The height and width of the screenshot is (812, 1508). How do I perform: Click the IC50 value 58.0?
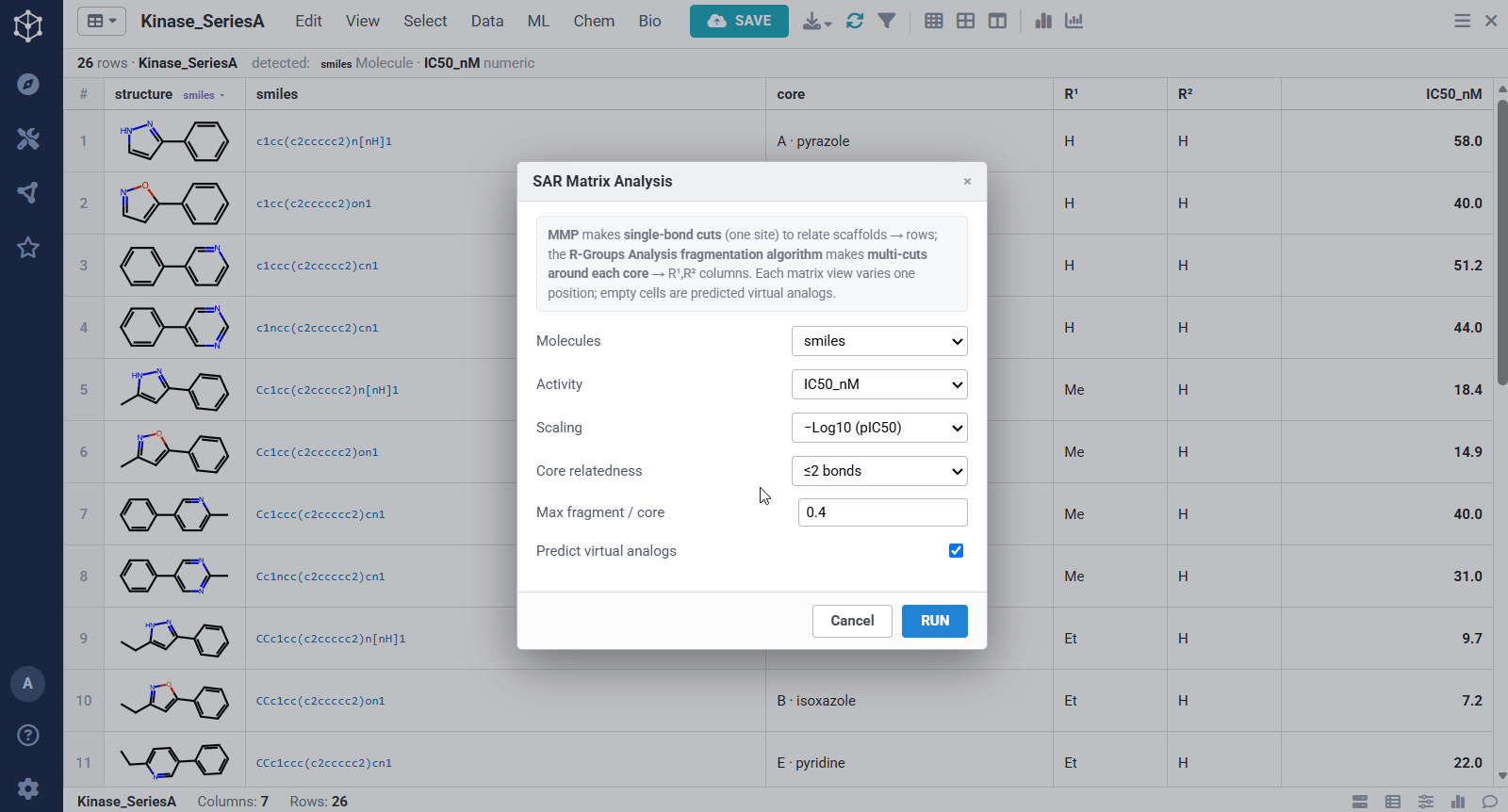1467,141
